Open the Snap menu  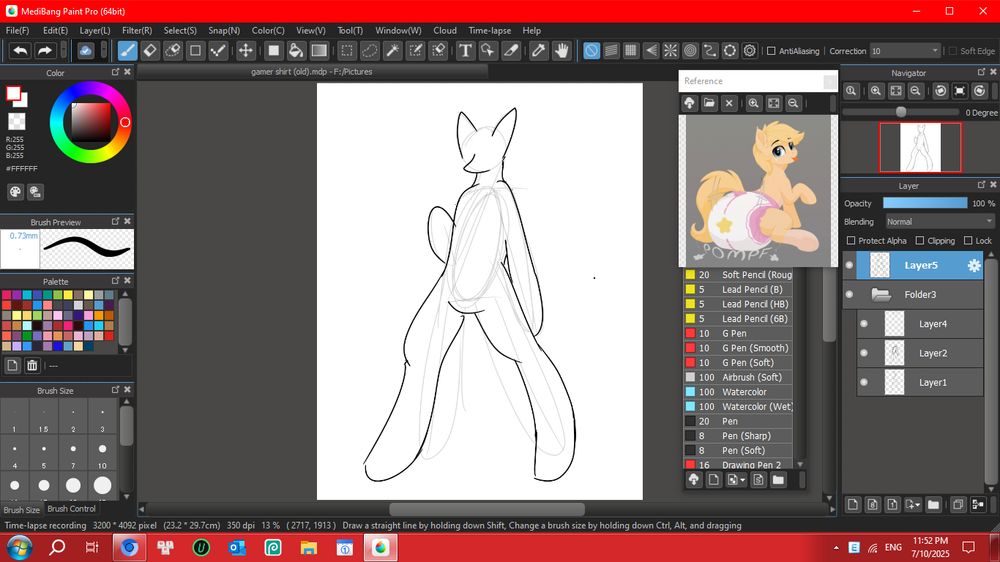(x=224, y=31)
